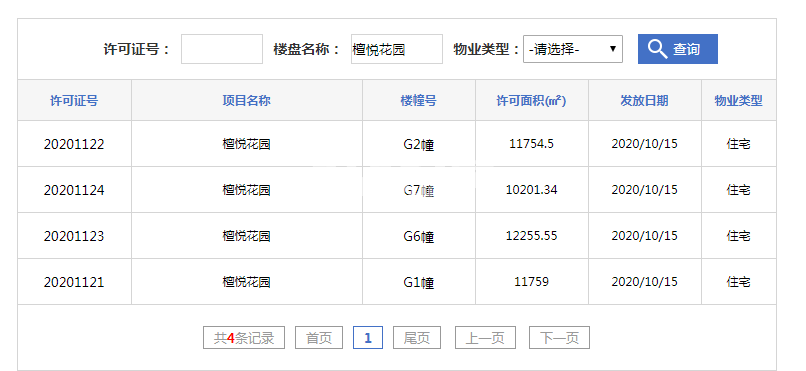Open the 物业类型 dropdown
Image resolution: width=806 pixels, height=371 pixels.
[573, 49]
